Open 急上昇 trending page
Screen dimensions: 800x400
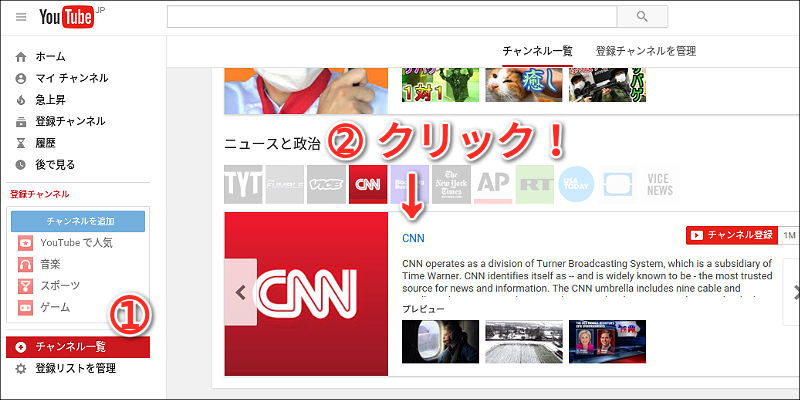[x=50, y=100]
